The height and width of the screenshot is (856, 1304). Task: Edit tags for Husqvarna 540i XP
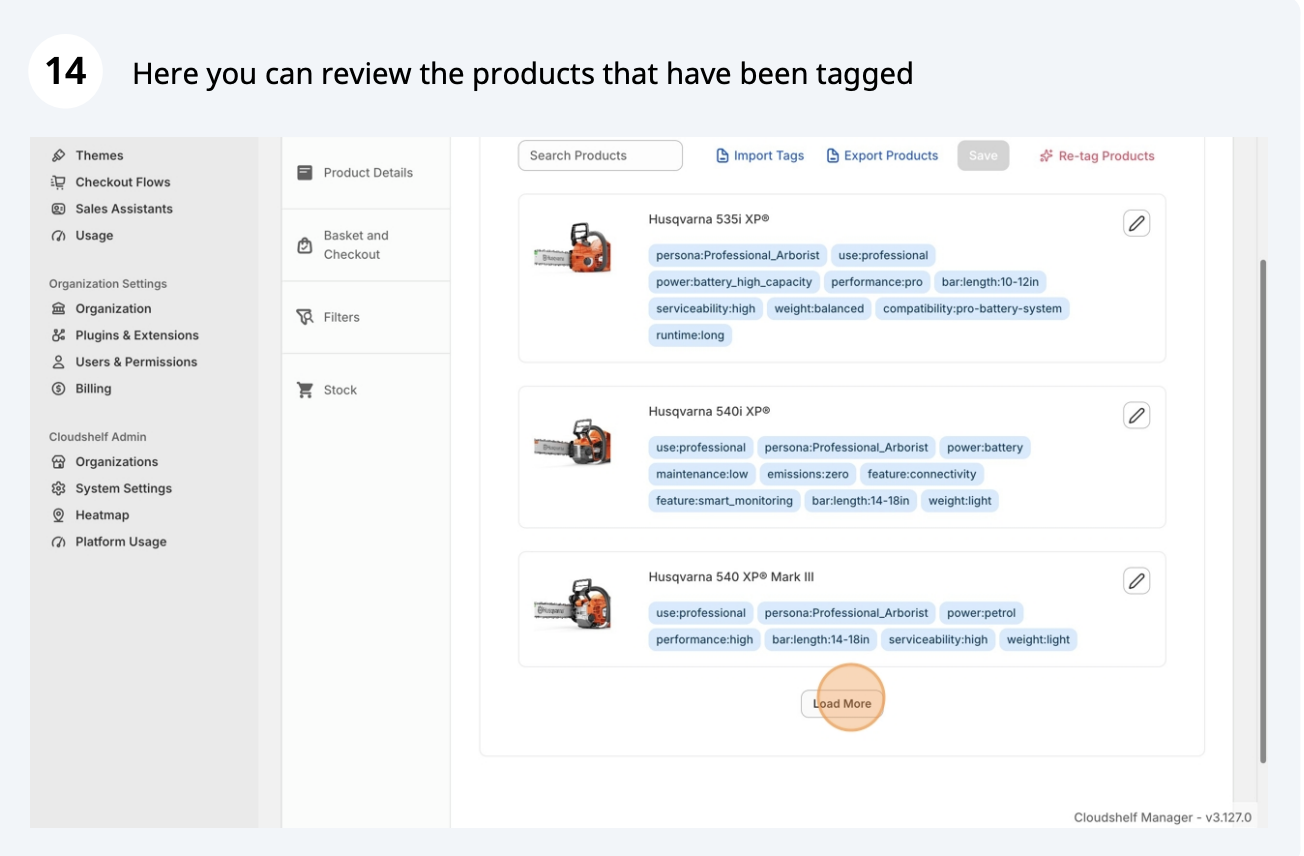[x=1136, y=415]
